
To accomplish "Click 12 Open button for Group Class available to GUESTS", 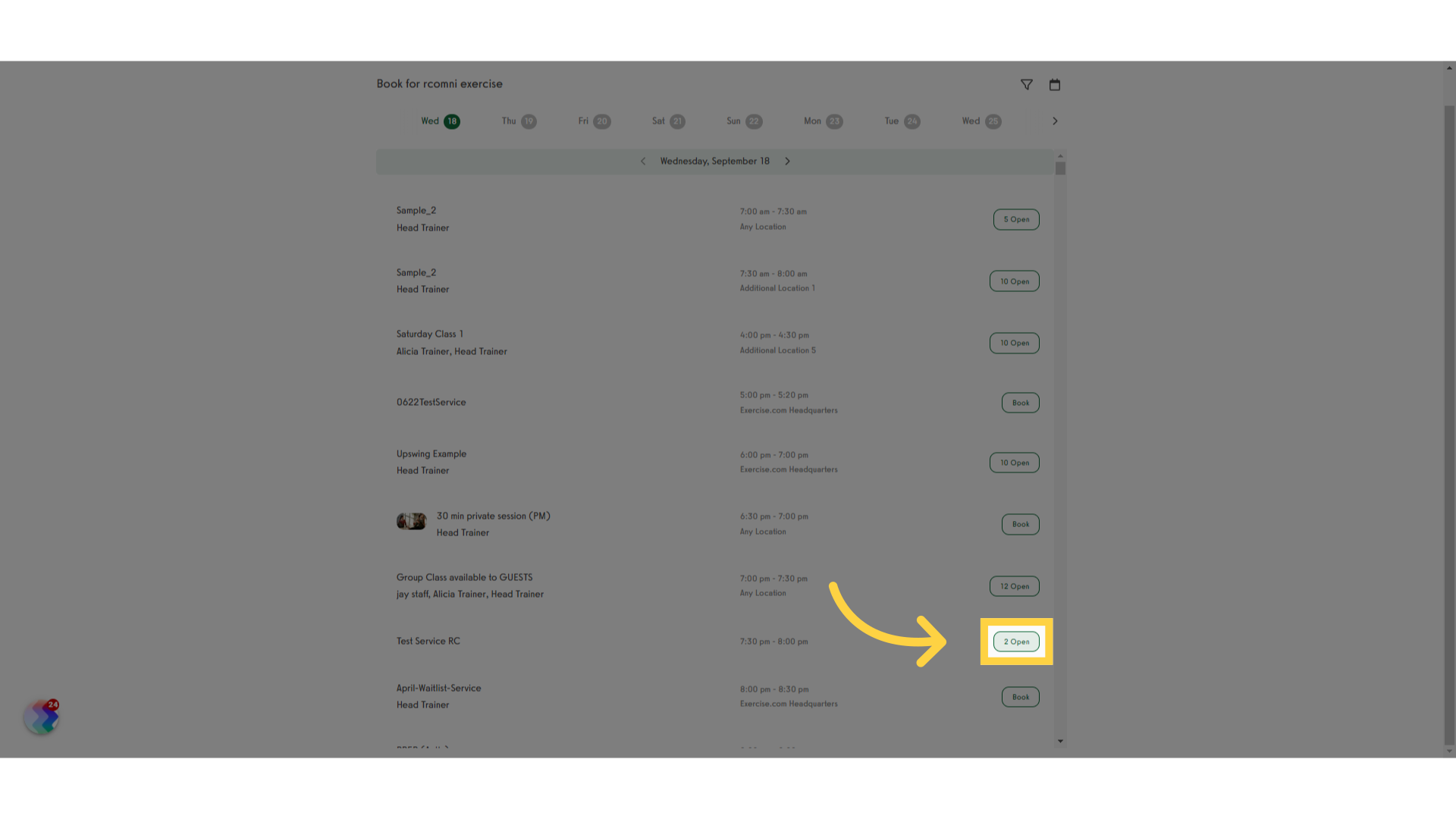I will 1014,586.
